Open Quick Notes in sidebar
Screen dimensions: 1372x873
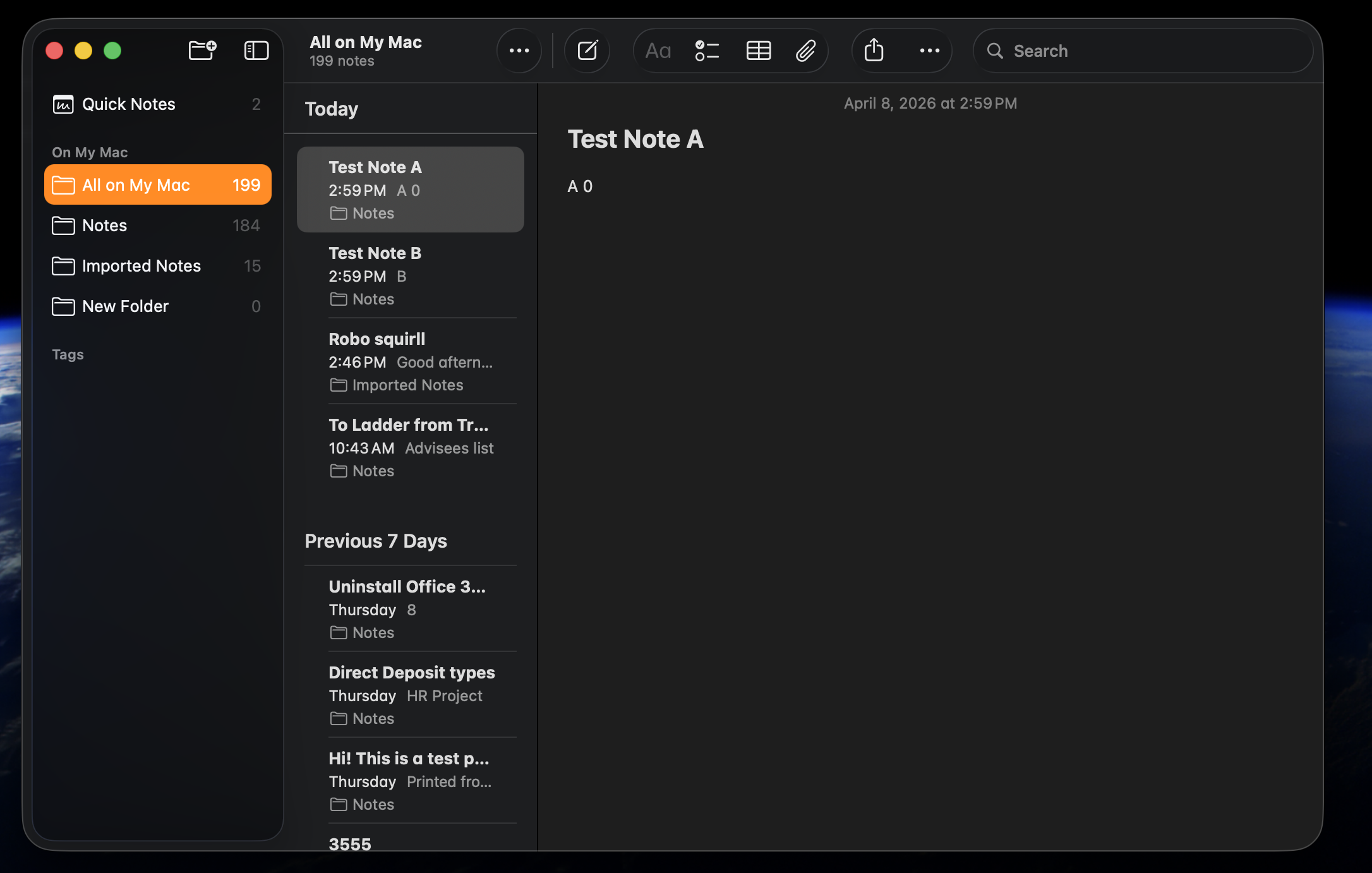click(x=129, y=104)
